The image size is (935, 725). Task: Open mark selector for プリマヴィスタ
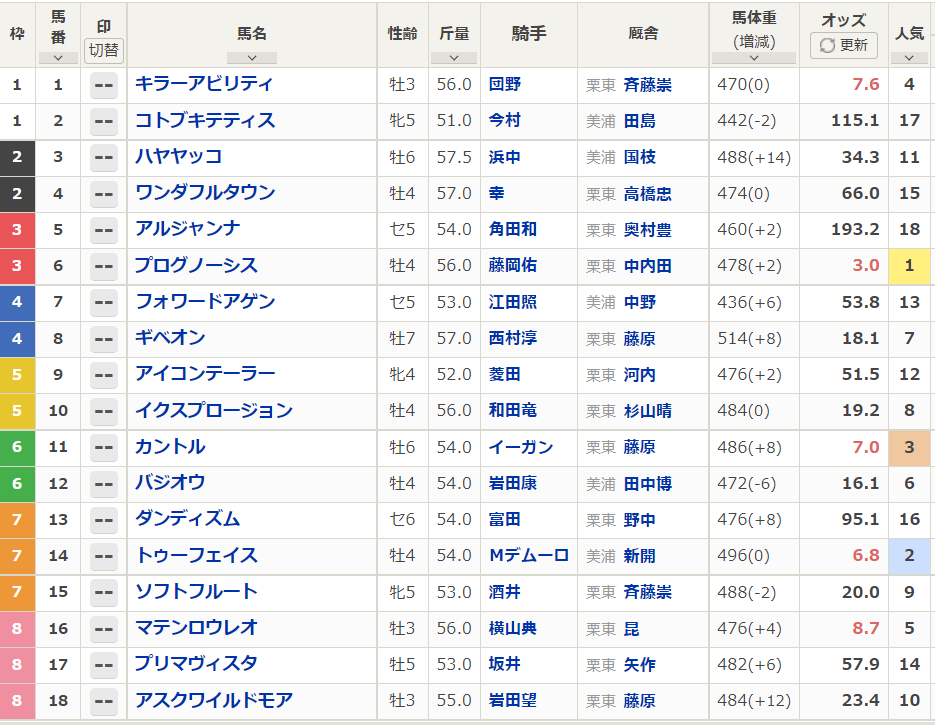(x=104, y=665)
